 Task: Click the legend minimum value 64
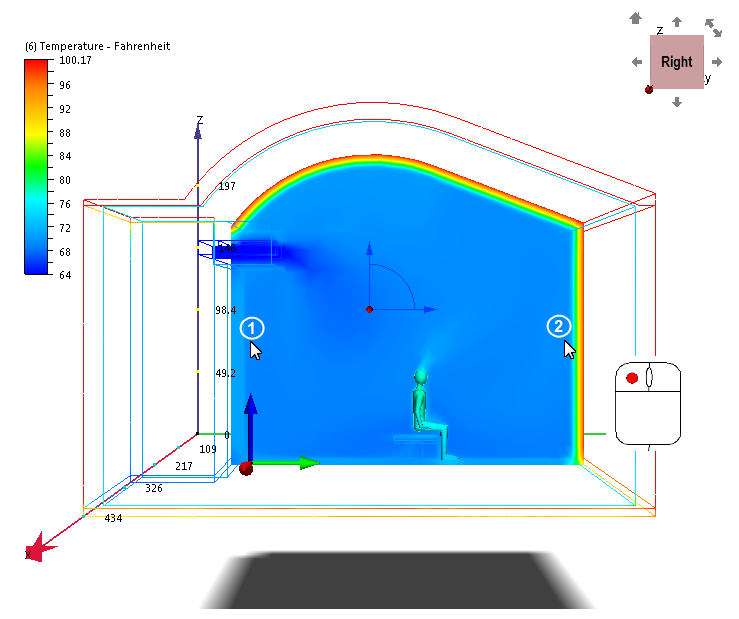(65, 275)
